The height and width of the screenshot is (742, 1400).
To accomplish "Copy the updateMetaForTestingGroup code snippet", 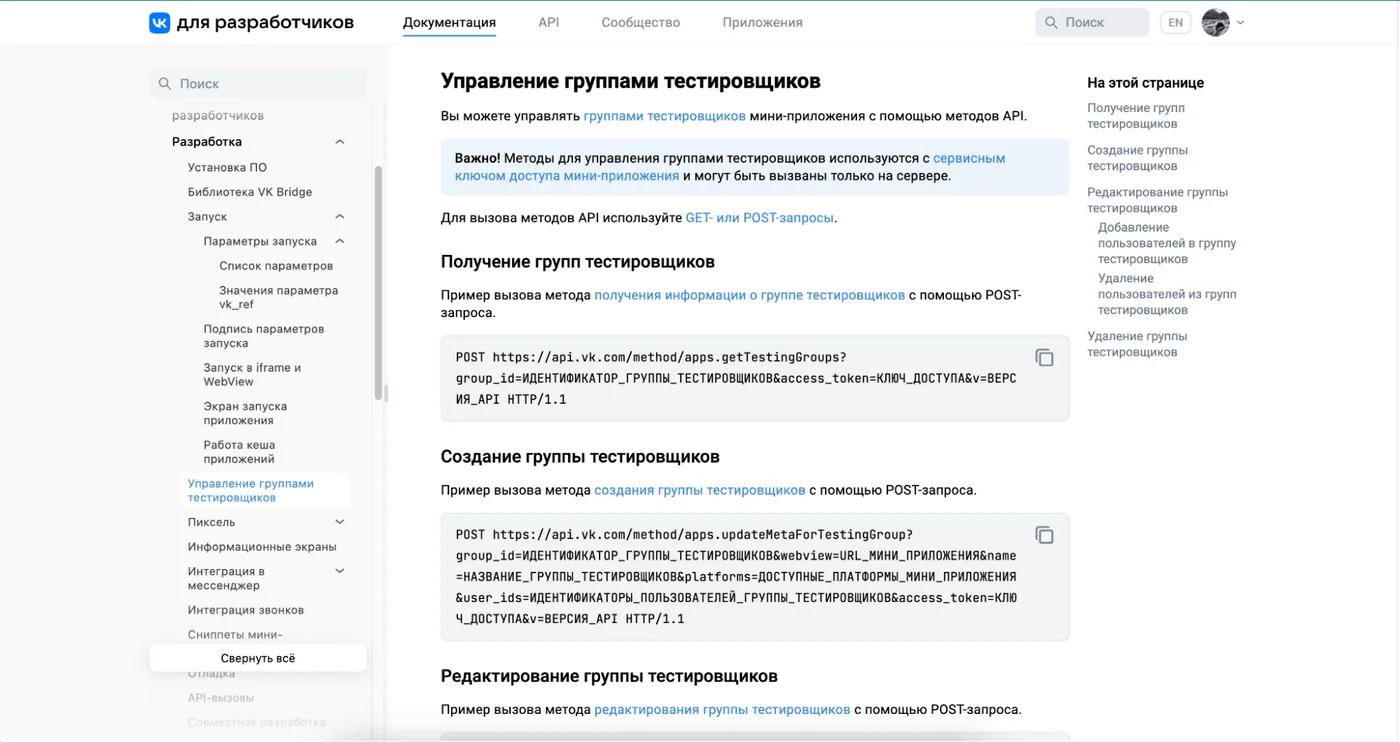I will click(1044, 535).
